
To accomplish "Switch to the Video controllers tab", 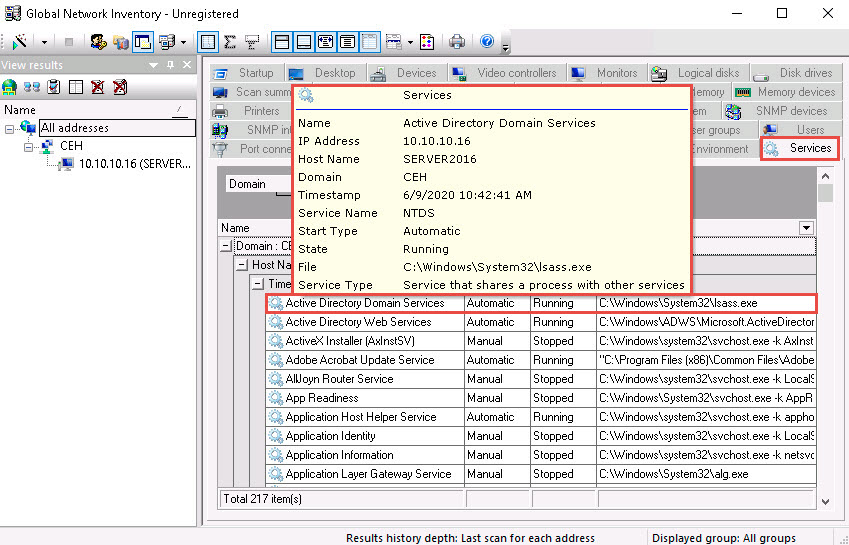I will pyautogui.click(x=505, y=73).
